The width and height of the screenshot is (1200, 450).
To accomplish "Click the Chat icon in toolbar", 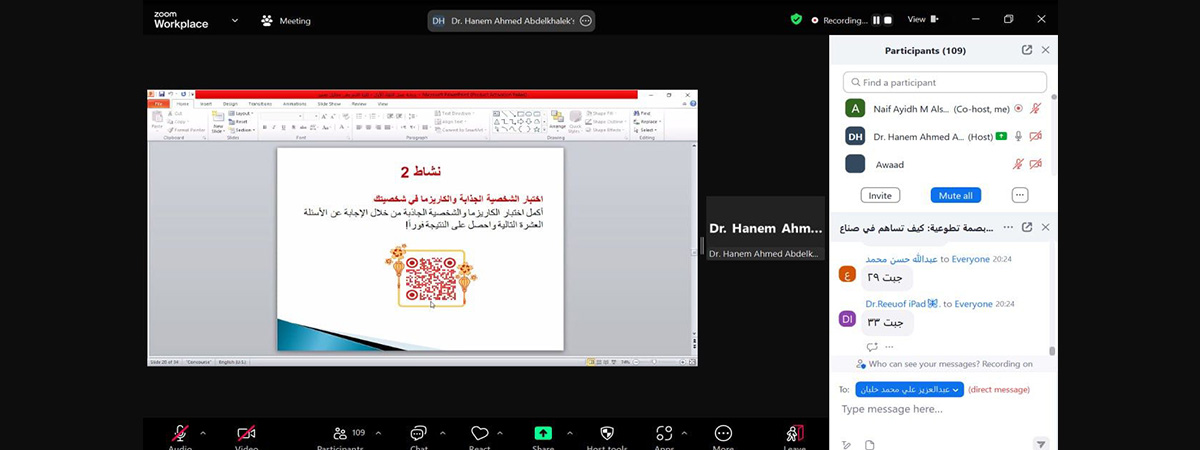I will 418,433.
